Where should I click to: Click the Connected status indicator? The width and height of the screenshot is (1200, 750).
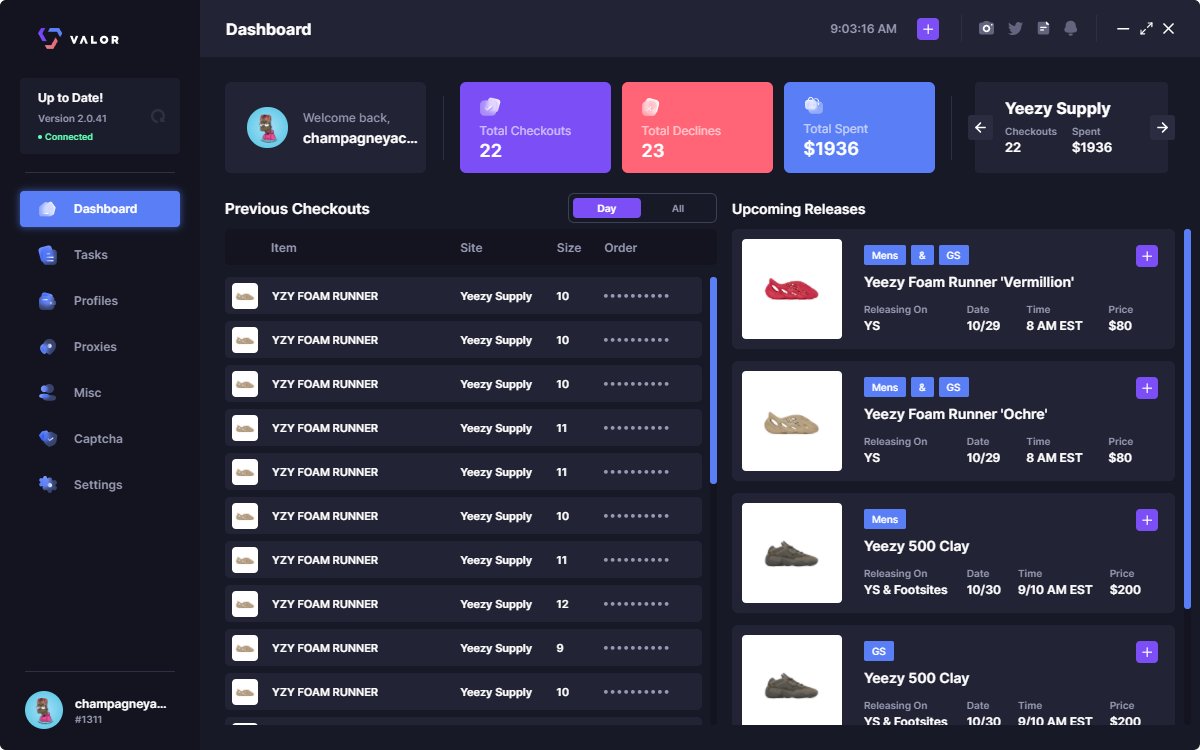coord(65,137)
